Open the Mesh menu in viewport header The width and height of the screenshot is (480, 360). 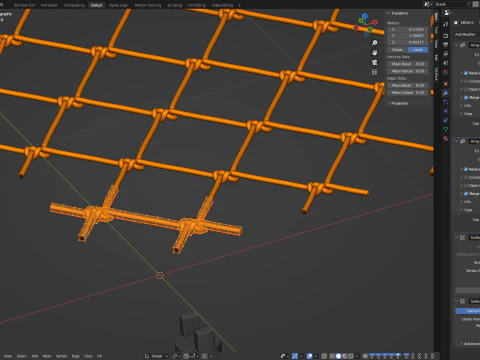[x=47, y=356]
